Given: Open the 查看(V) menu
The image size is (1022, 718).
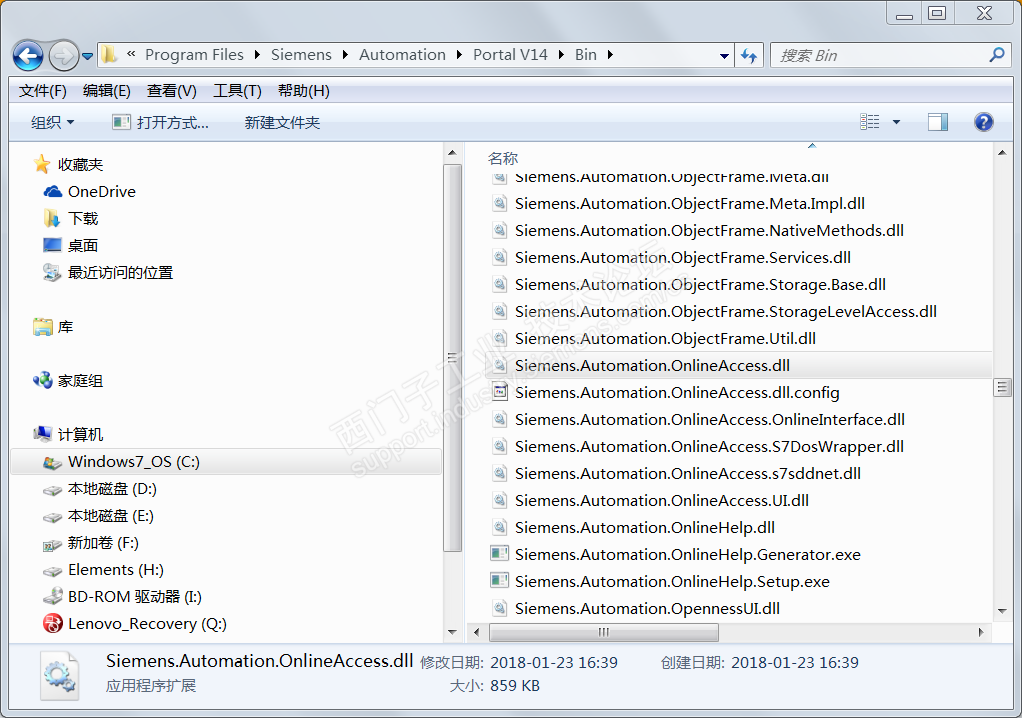Looking at the screenshot, I should pyautogui.click(x=171, y=91).
